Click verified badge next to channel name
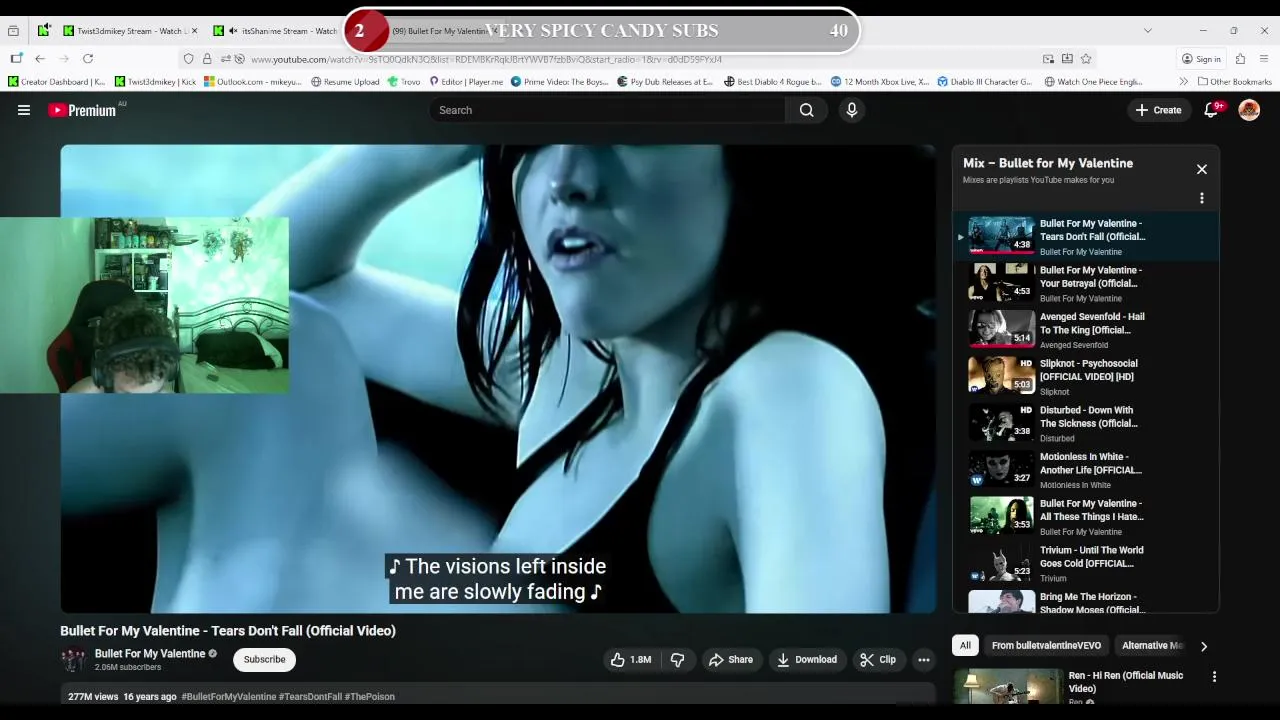 [213, 654]
